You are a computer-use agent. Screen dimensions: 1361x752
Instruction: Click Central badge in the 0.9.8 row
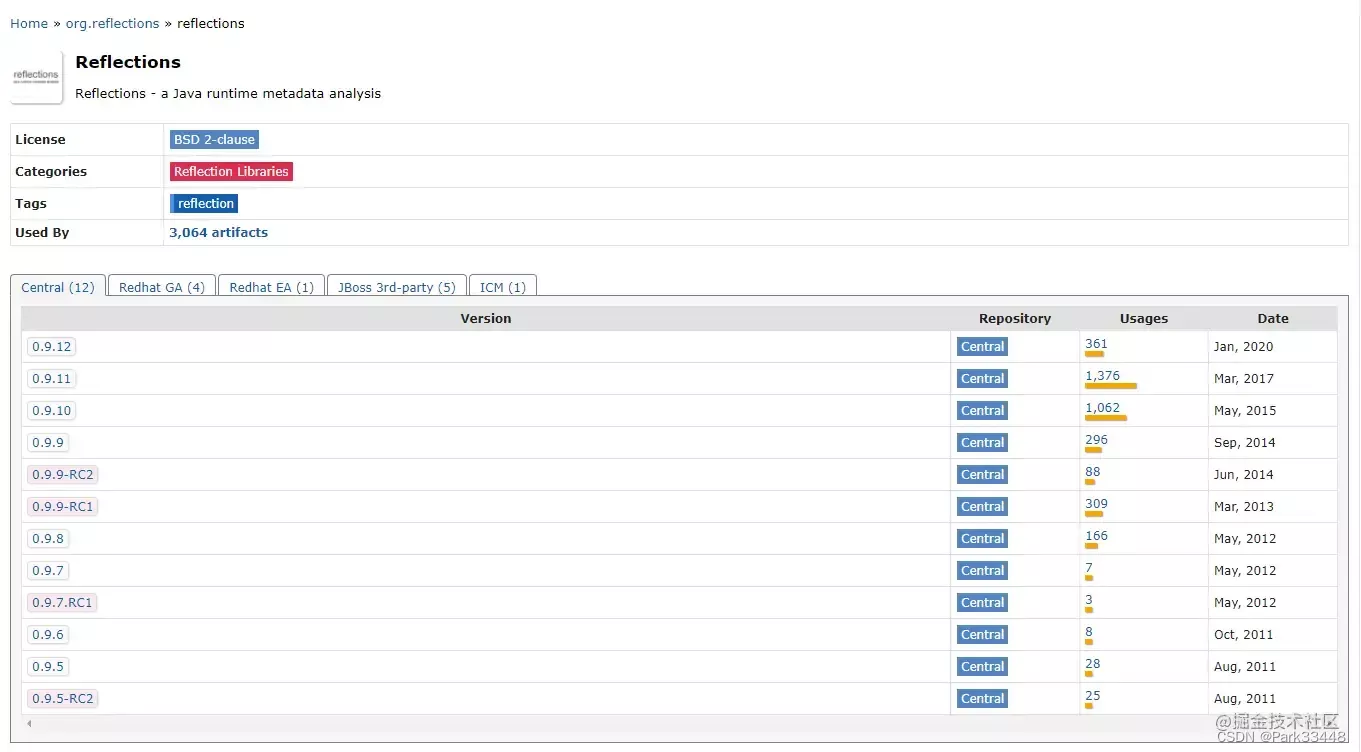982,539
